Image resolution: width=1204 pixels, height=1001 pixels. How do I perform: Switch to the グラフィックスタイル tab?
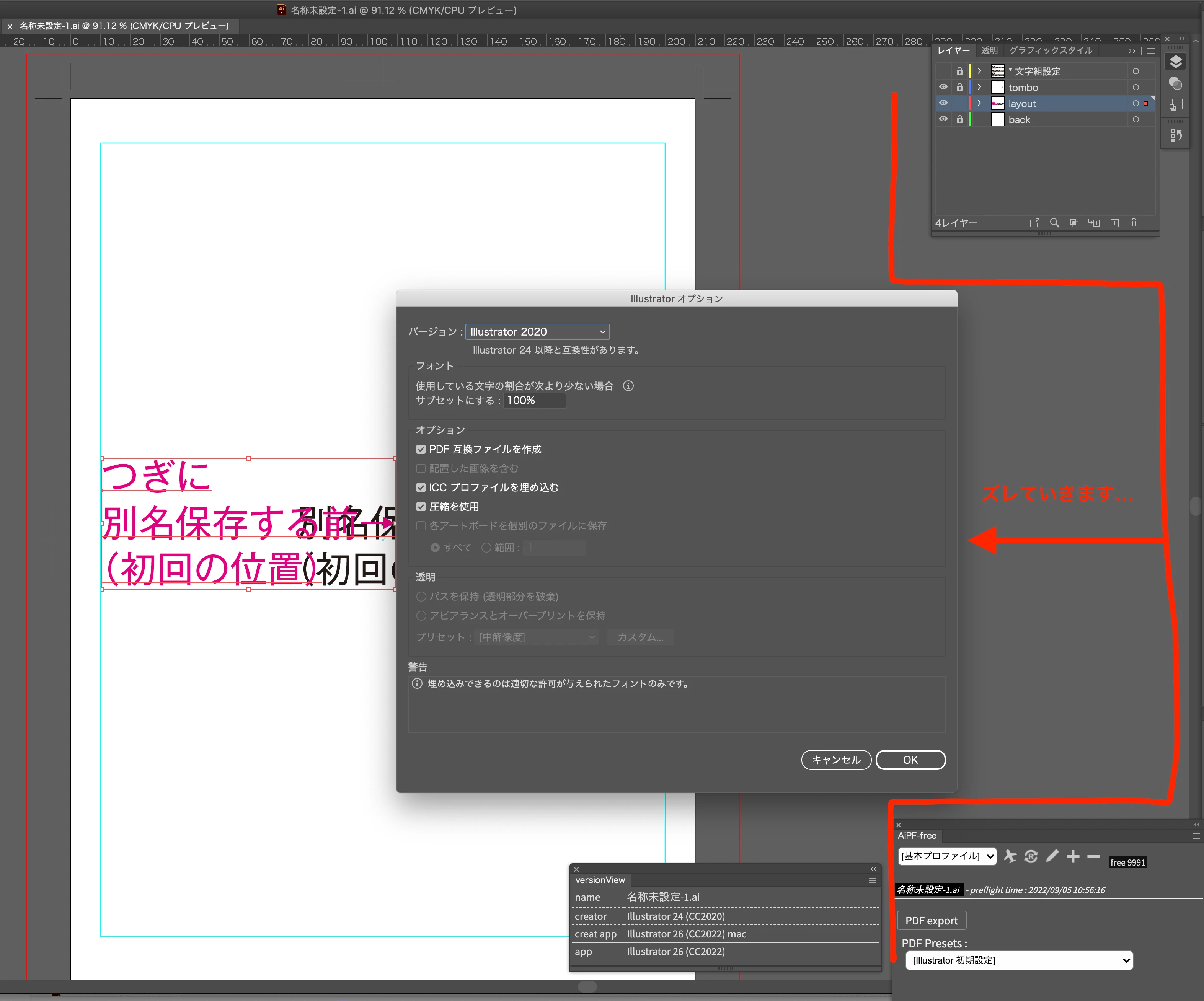(1051, 51)
